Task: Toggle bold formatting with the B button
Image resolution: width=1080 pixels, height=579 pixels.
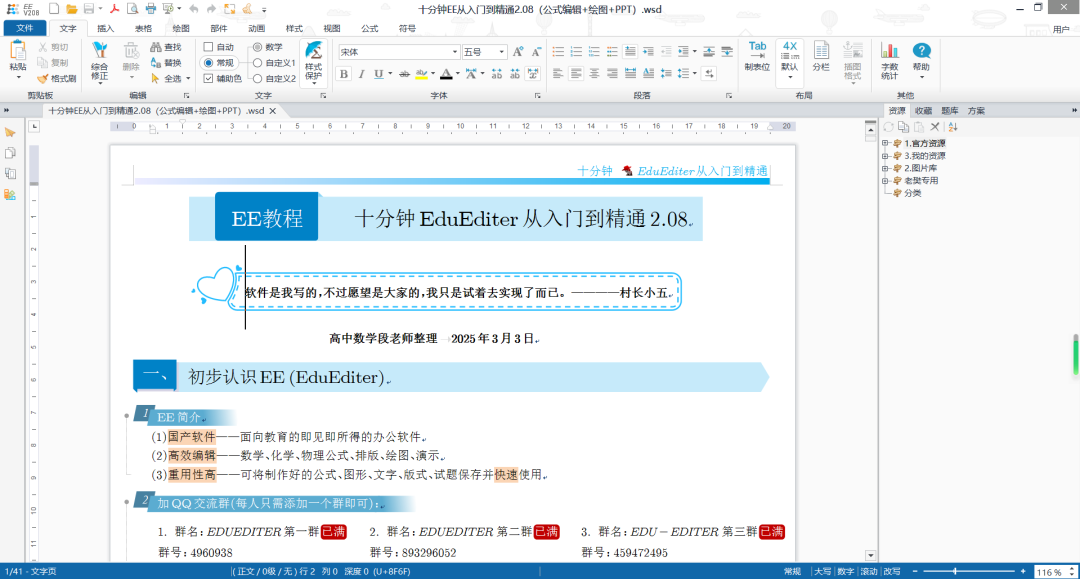Action: coord(343,73)
